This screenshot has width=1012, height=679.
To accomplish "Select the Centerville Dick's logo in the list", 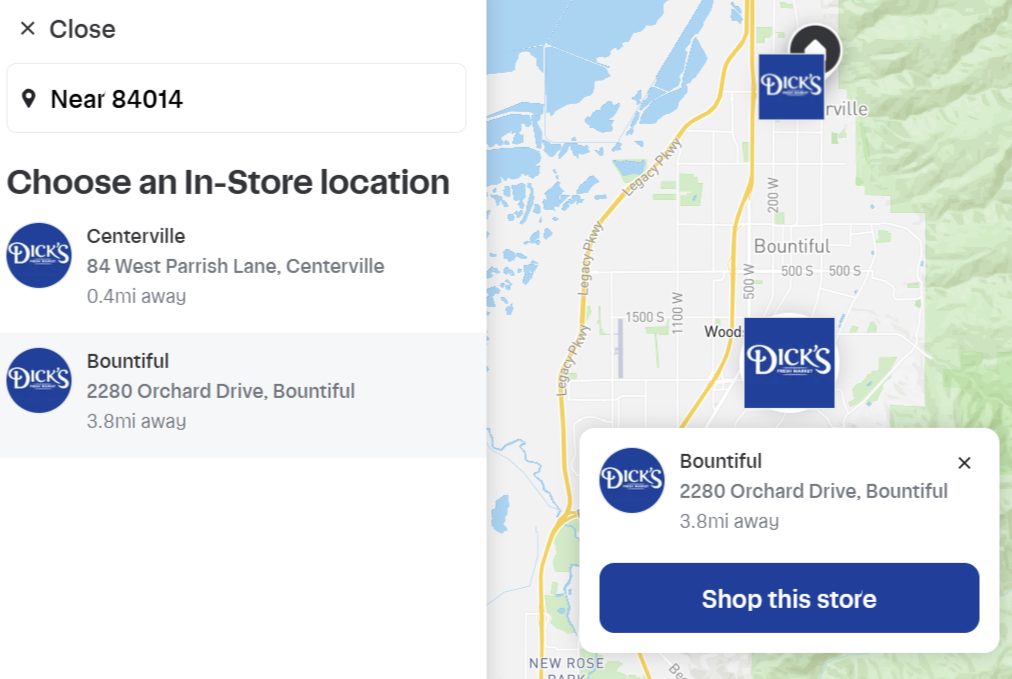I will (39, 255).
